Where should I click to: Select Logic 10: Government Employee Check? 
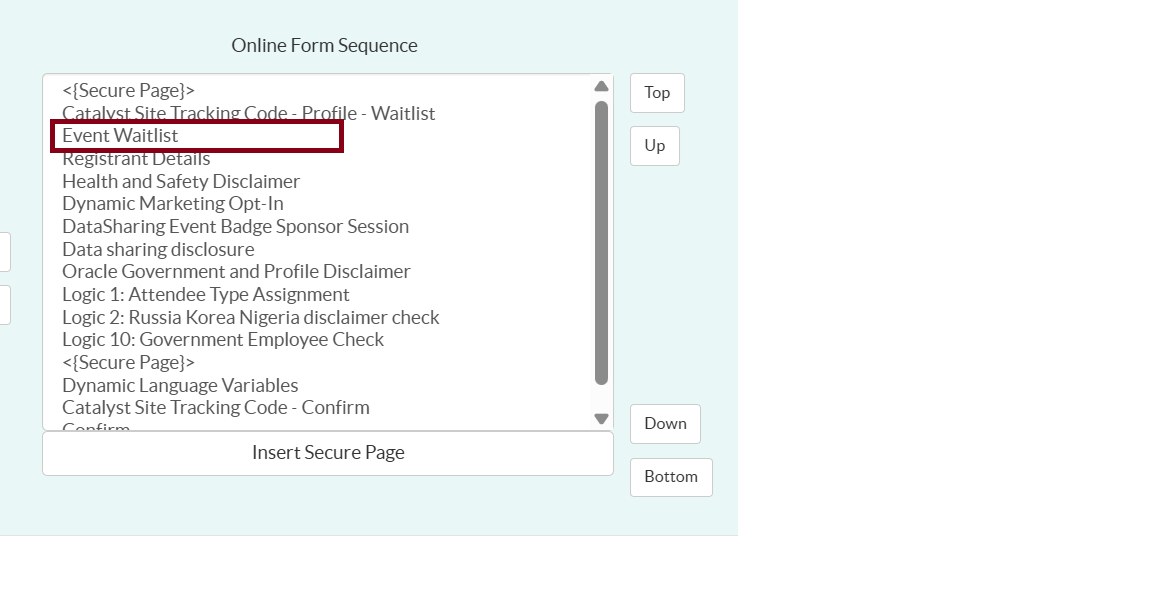tap(223, 340)
